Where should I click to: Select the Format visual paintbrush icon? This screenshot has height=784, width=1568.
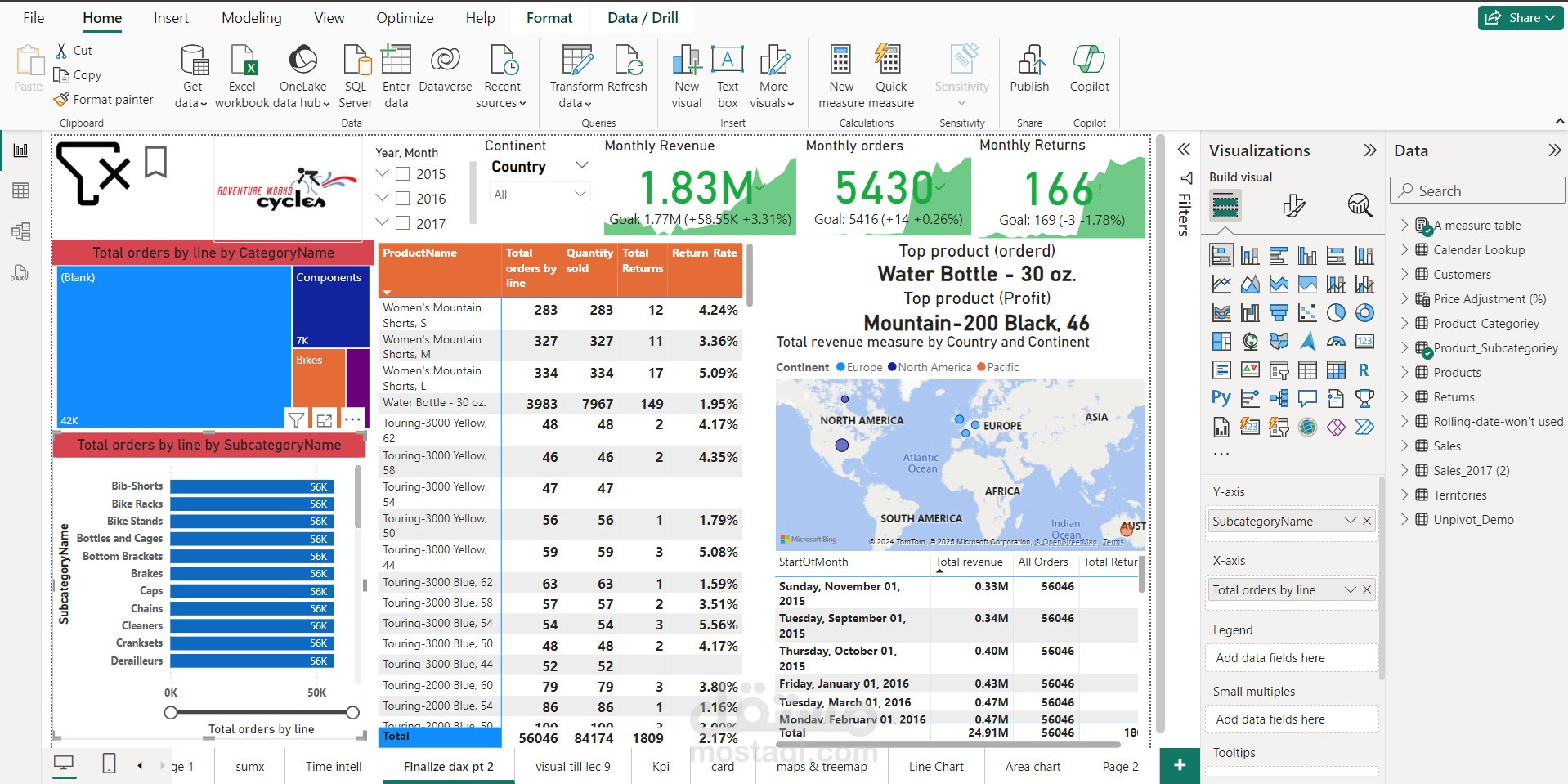1293,205
